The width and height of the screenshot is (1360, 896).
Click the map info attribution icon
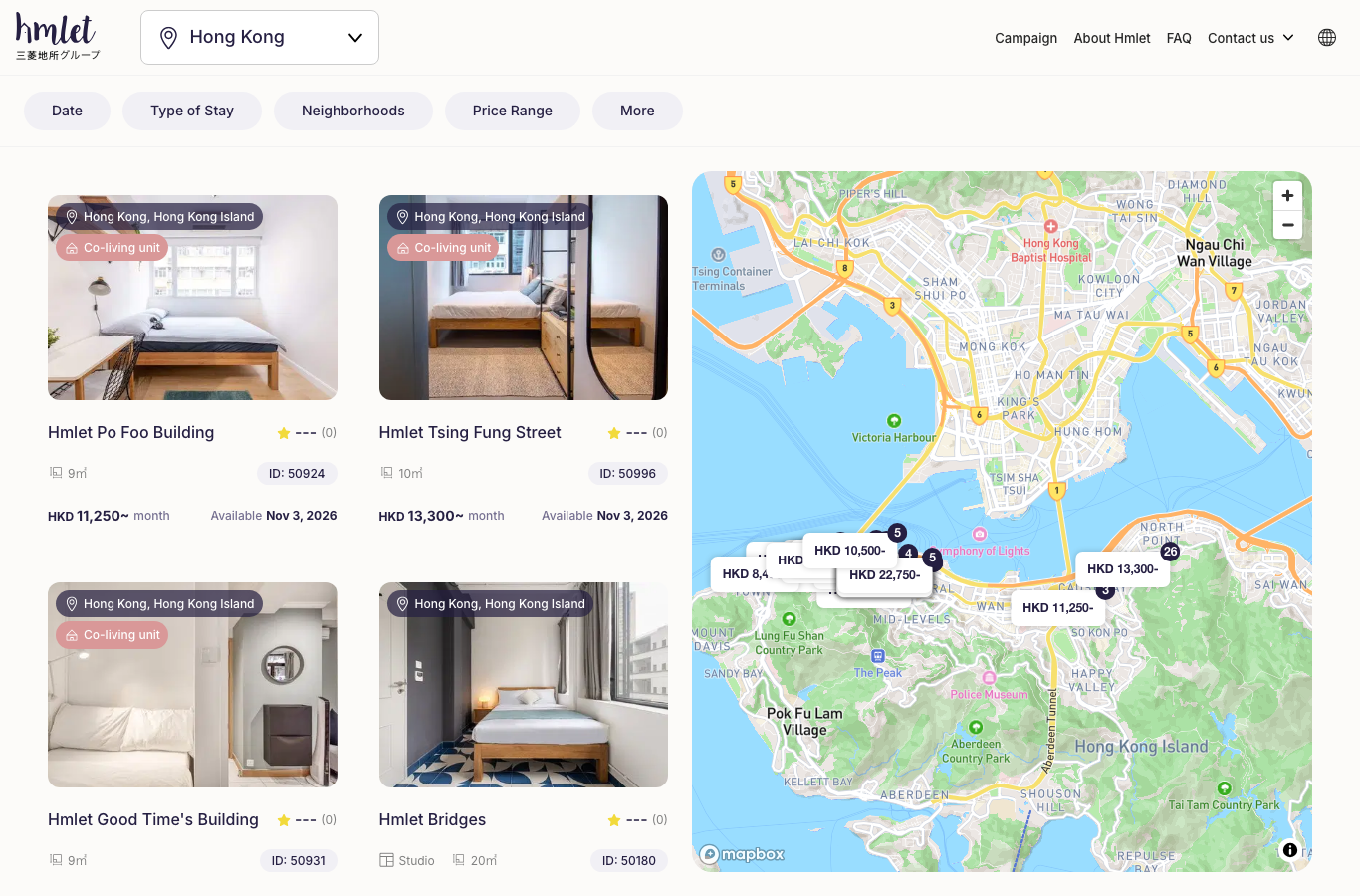tap(1290, 850)
